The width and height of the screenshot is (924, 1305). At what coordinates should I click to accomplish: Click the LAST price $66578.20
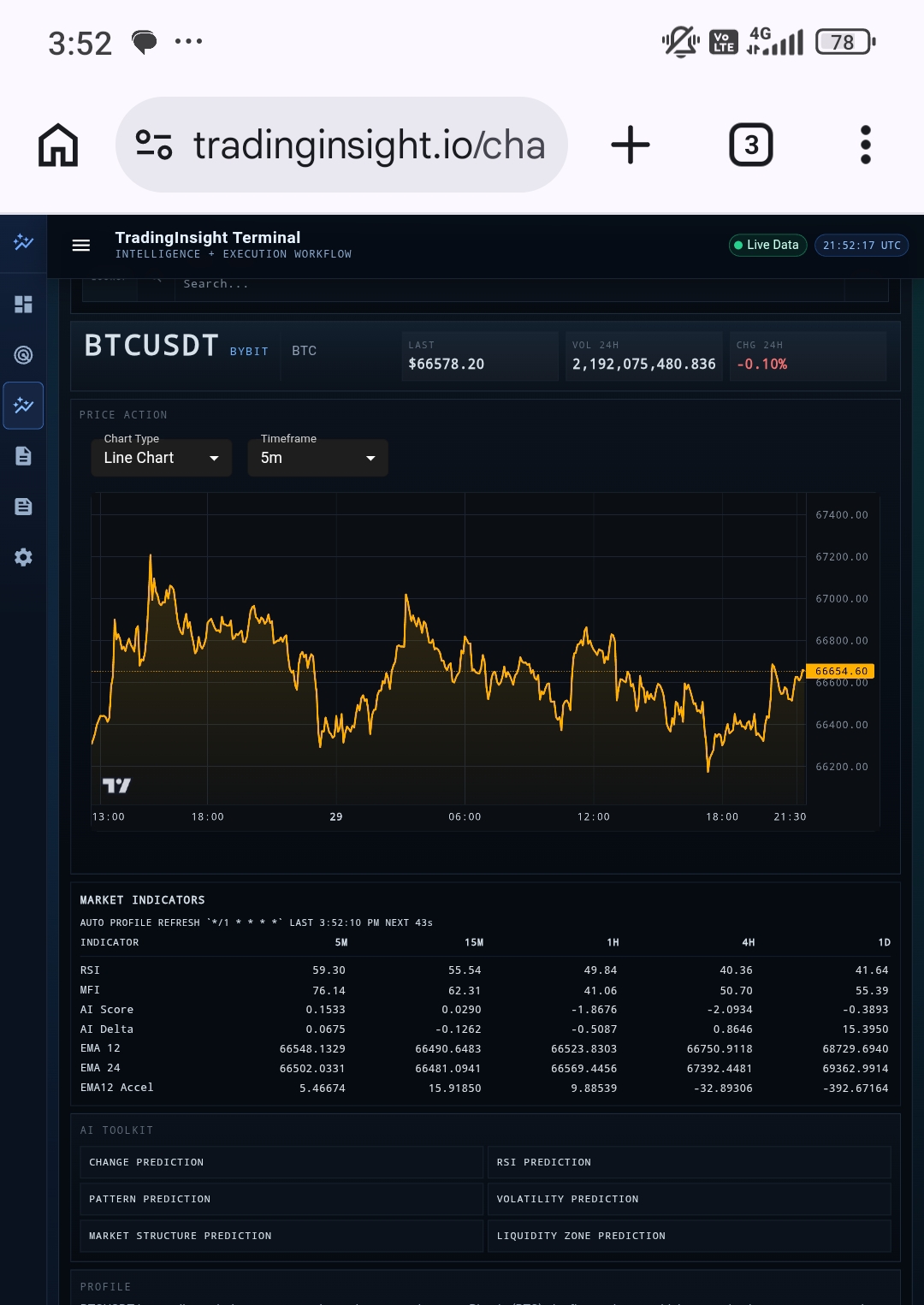pyautogui.click(x=447, y=364)
